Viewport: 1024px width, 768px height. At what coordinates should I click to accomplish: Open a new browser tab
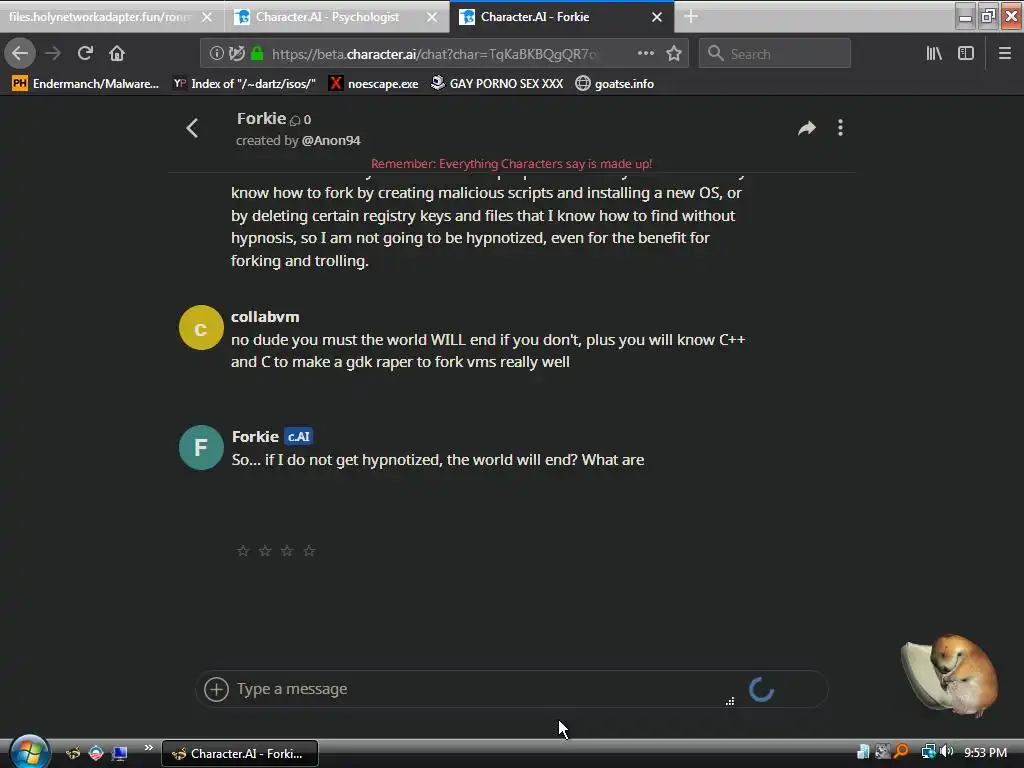(691, 17)
